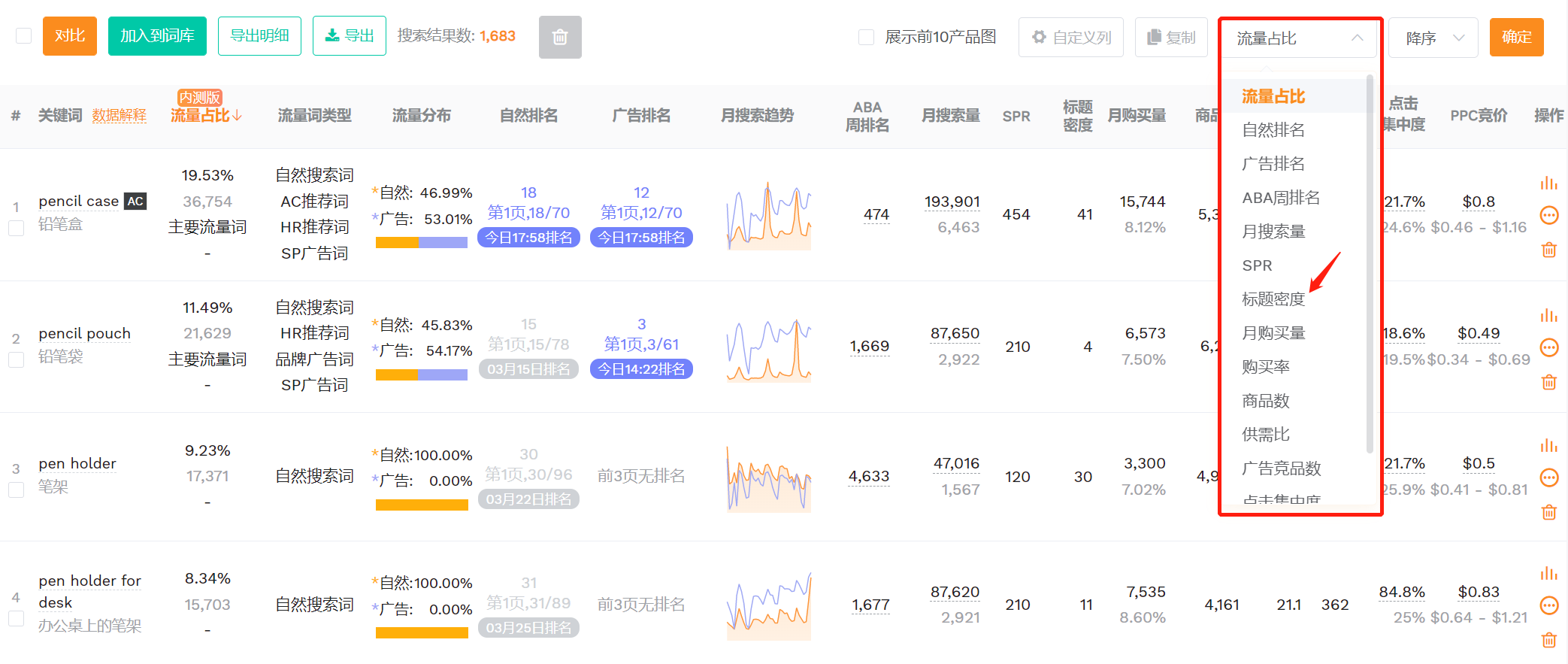Click the 导出 download button
1568x664 pixels.
pyautogui.click(x=350, y=36)
